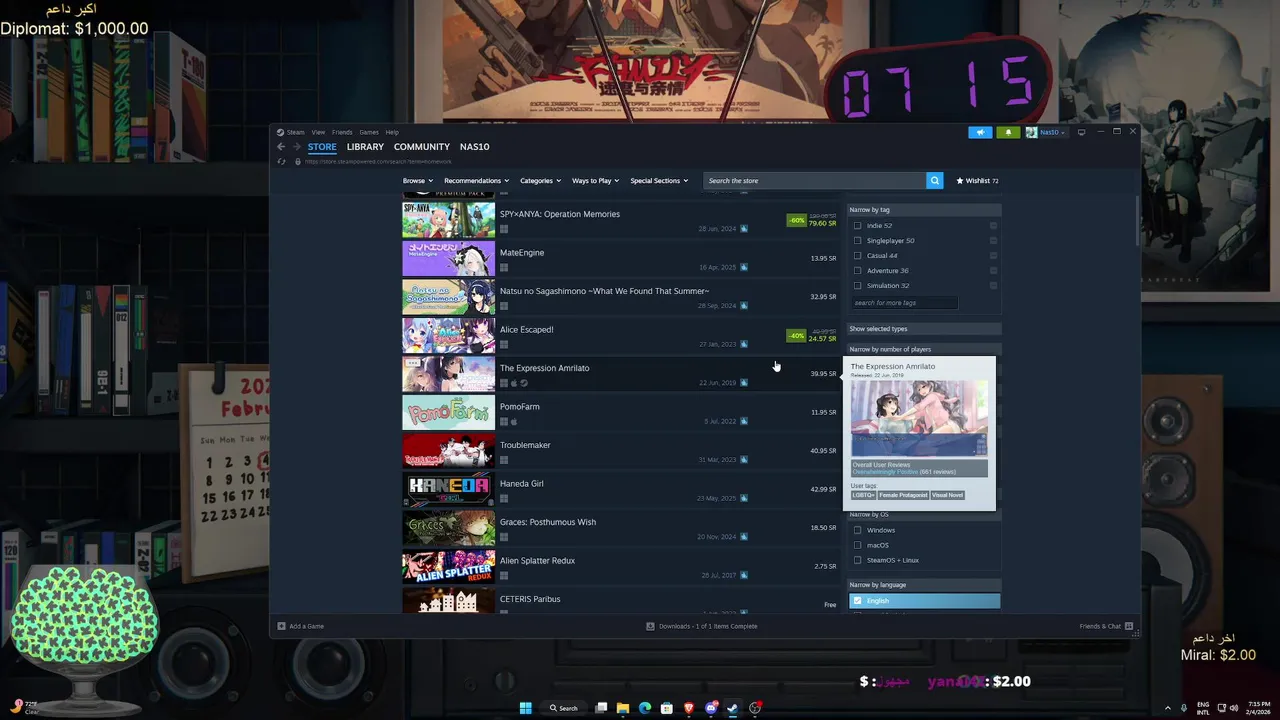Open the Windows Start button
The height and width of the screenshot is (720, 1280).
[x=525, y=708]
